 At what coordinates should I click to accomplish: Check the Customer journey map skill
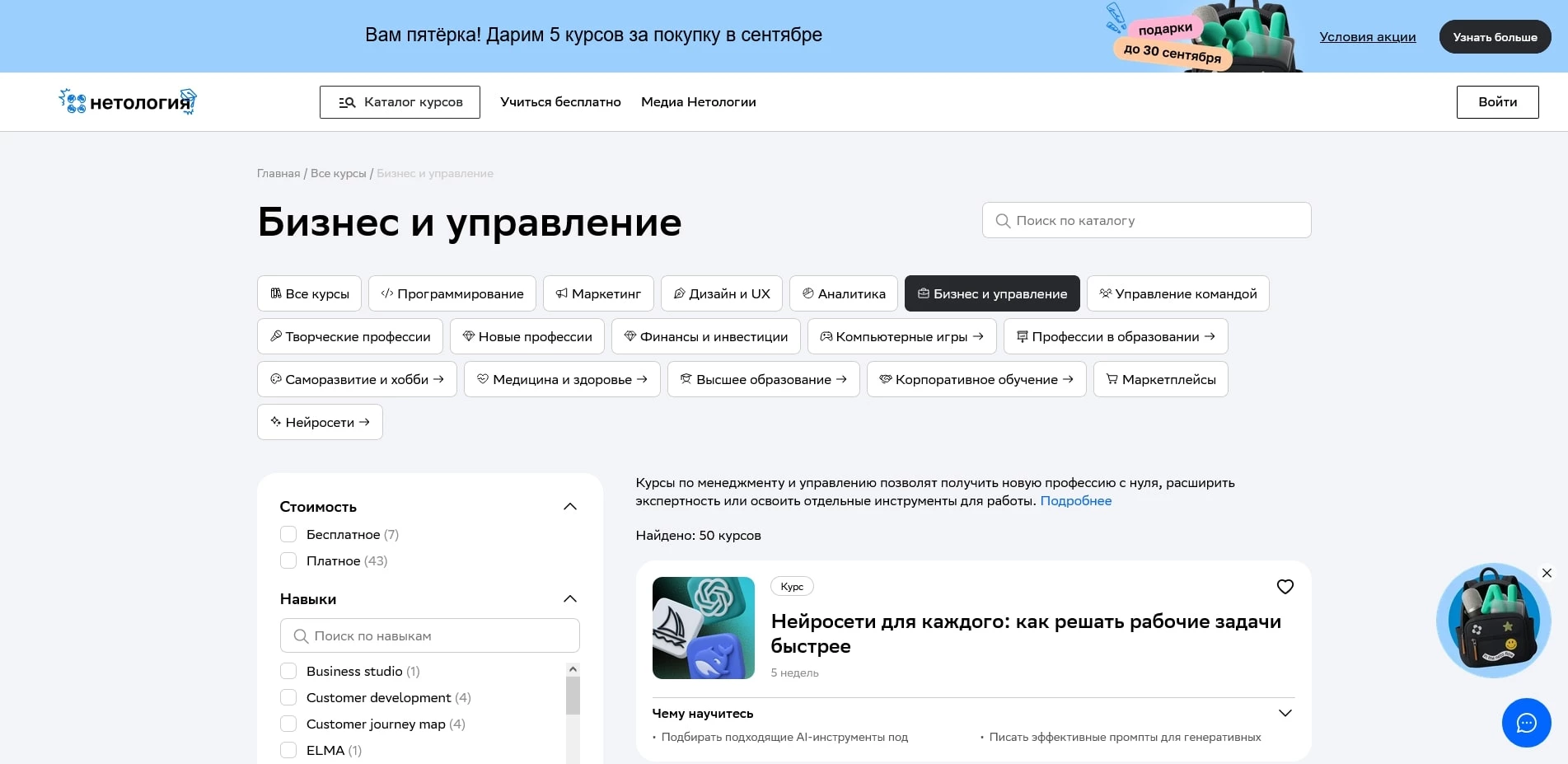tap(288, 724)
